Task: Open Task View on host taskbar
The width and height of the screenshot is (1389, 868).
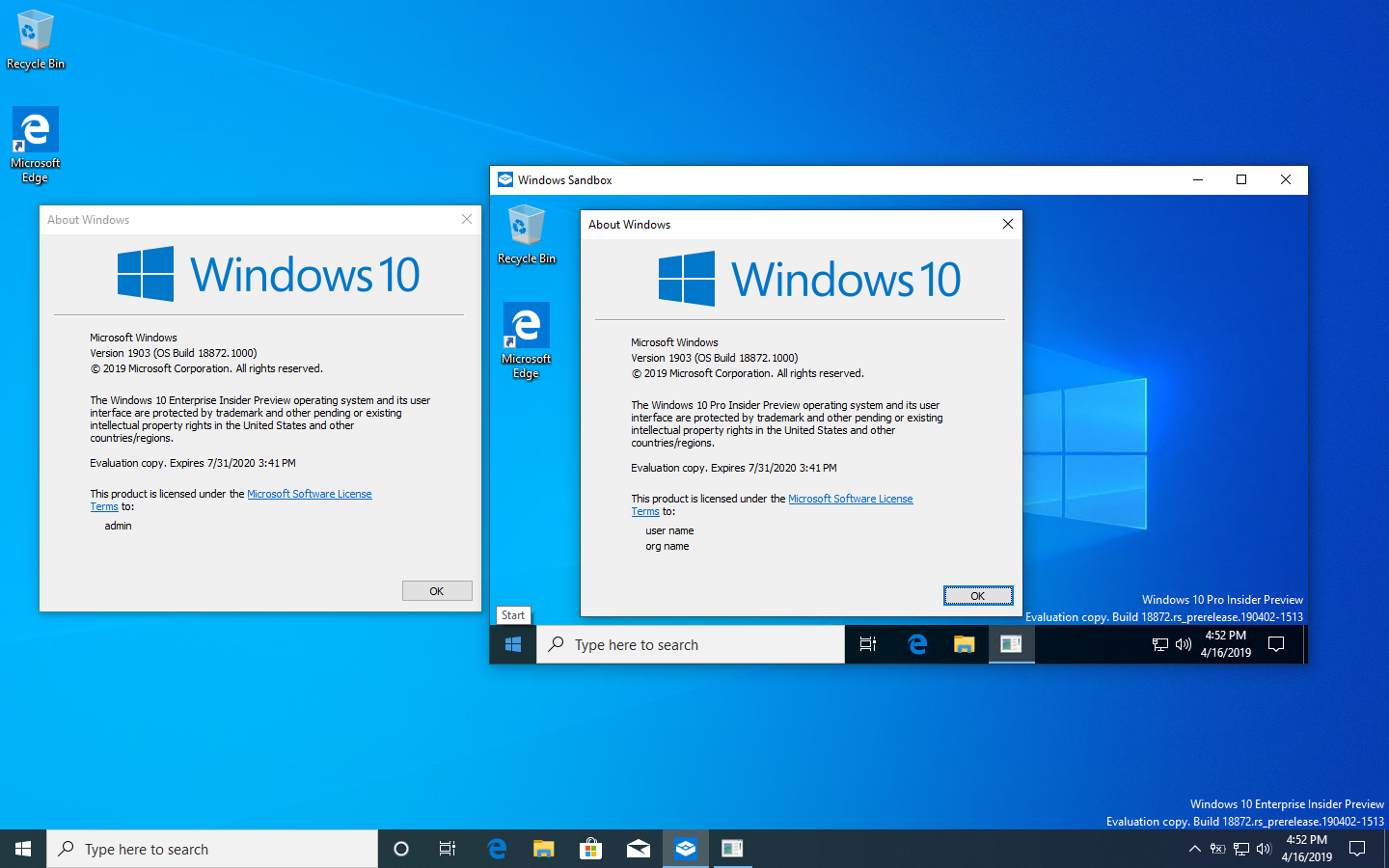Action: pyautogui.click(x=448, y=849)
